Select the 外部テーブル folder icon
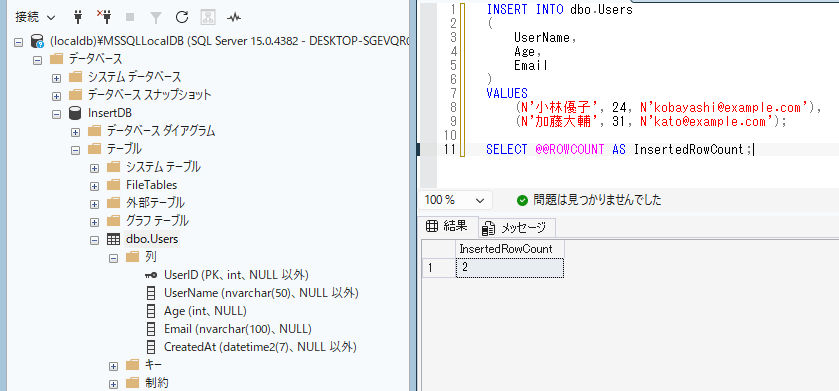 pos(113,203)
